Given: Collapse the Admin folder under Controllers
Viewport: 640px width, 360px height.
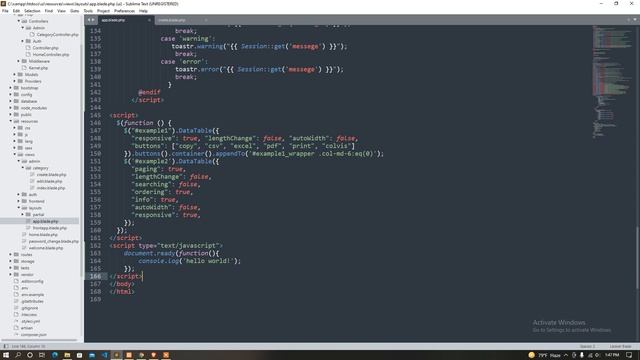Looking at the screenshot, I should pos(22,28).
